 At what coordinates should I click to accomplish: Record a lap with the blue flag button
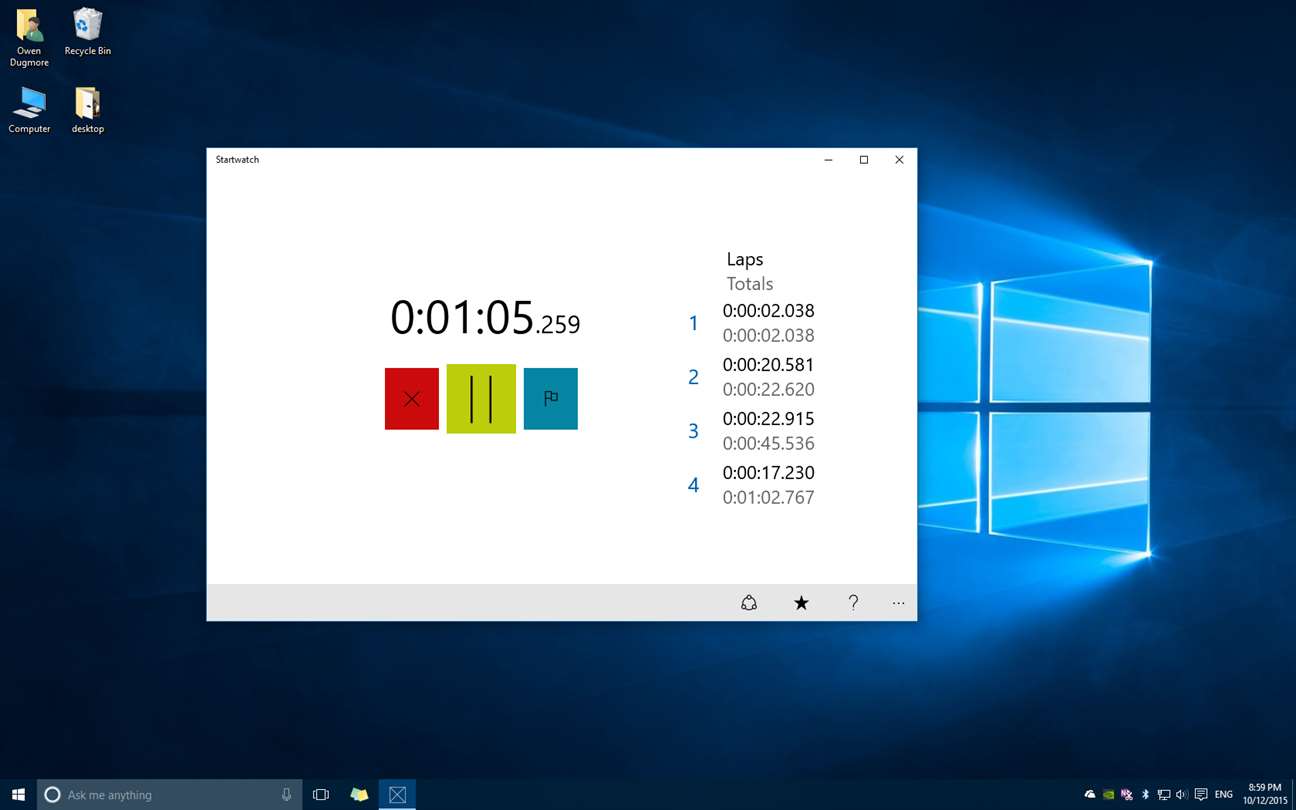(x=550, y=398)
